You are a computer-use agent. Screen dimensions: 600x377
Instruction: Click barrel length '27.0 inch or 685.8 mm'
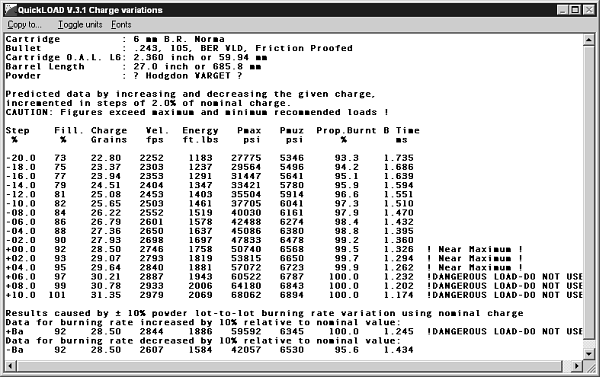pyautogui.click(x=197, y=67)
